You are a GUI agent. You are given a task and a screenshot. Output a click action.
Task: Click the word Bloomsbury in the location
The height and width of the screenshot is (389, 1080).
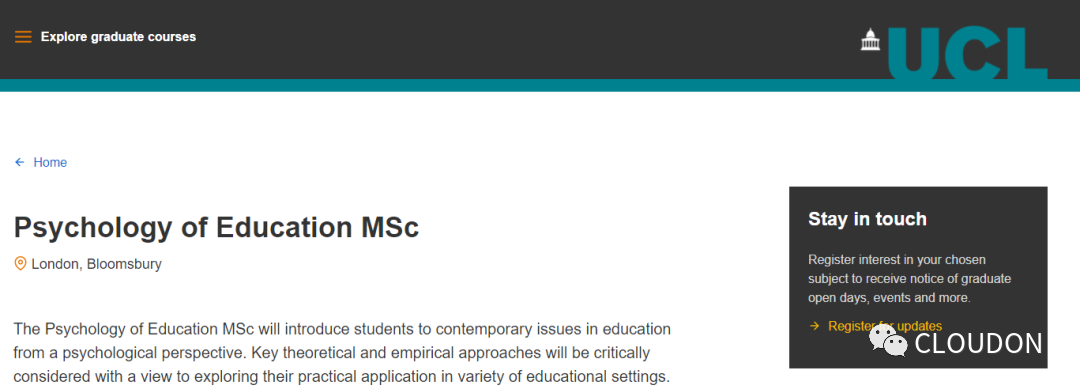click(x=124, y=264)
